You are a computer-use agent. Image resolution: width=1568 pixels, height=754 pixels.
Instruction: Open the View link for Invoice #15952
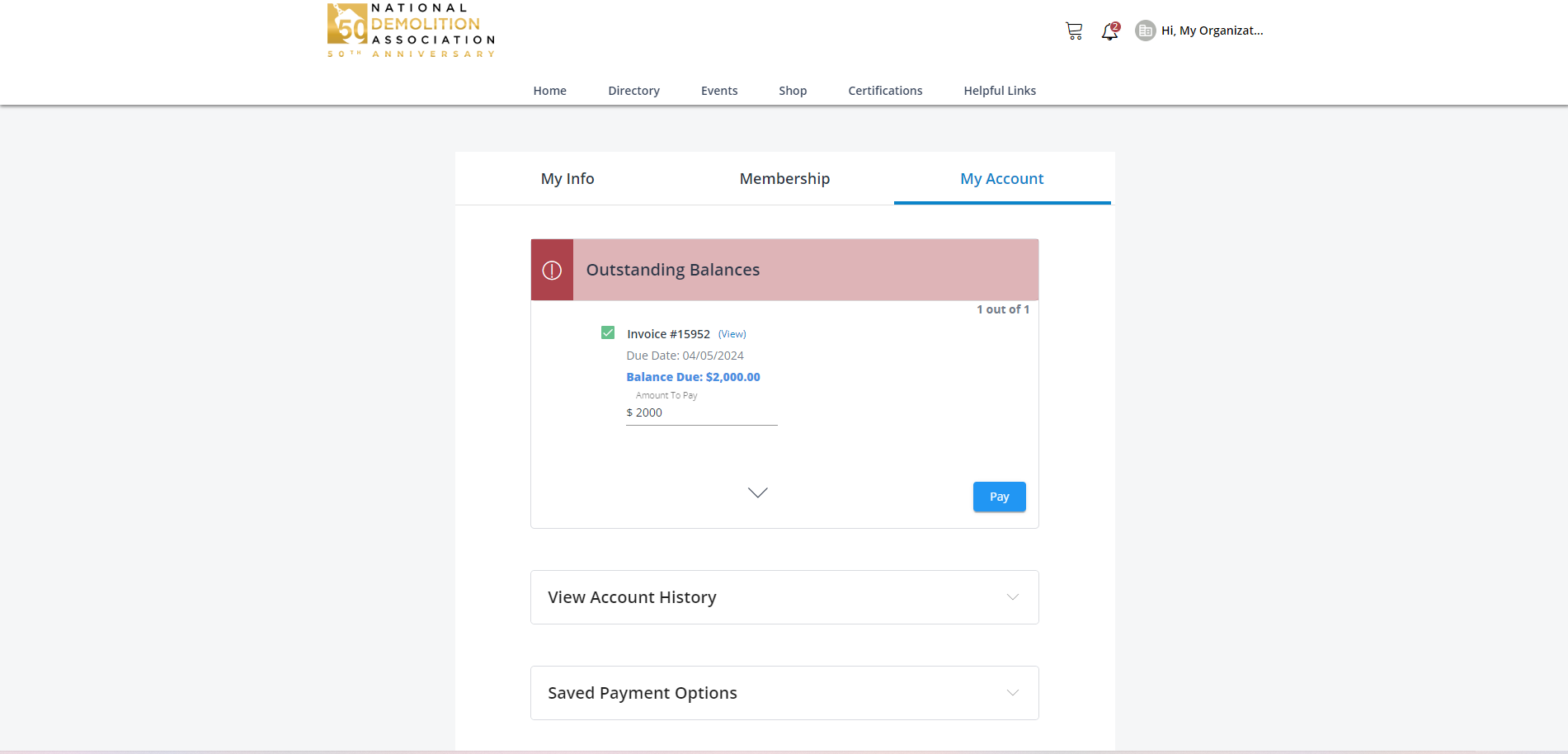(732, 334)
